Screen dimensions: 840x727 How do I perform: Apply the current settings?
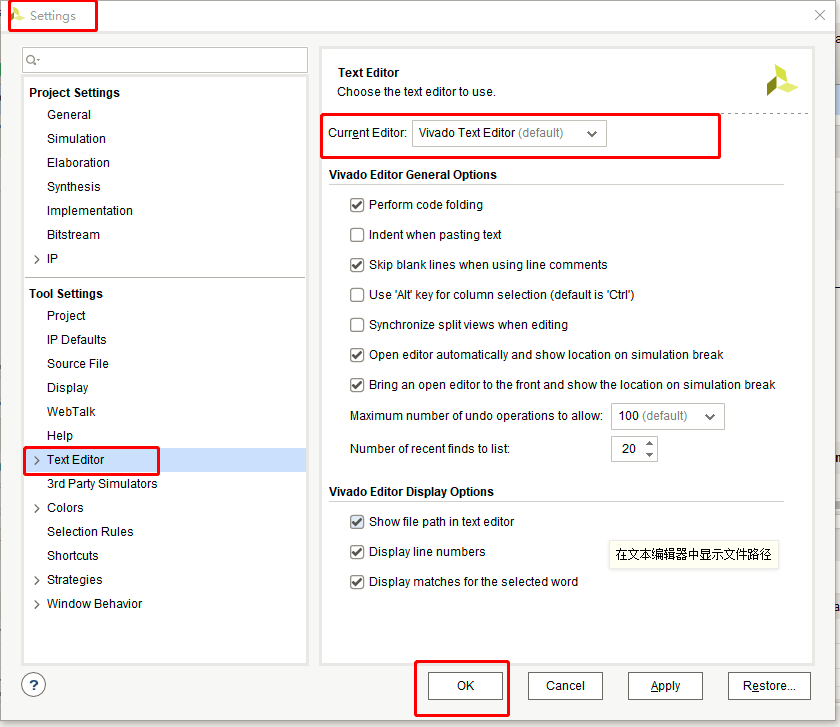665,686
